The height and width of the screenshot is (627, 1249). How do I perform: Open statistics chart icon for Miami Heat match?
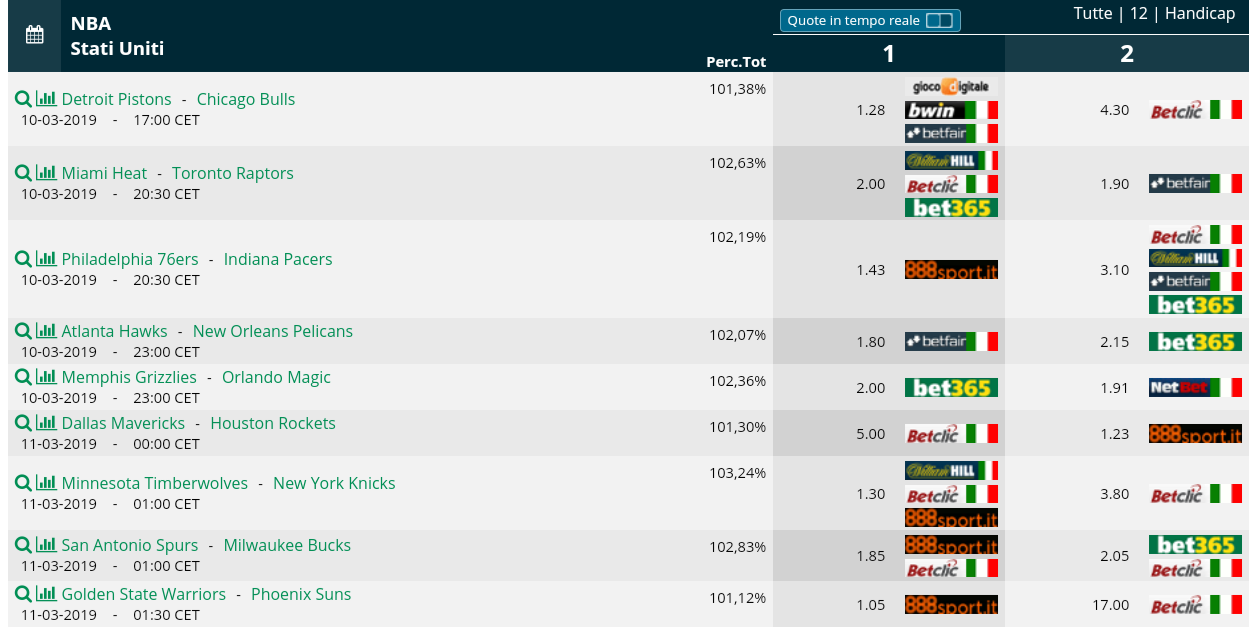click(46, 173)
